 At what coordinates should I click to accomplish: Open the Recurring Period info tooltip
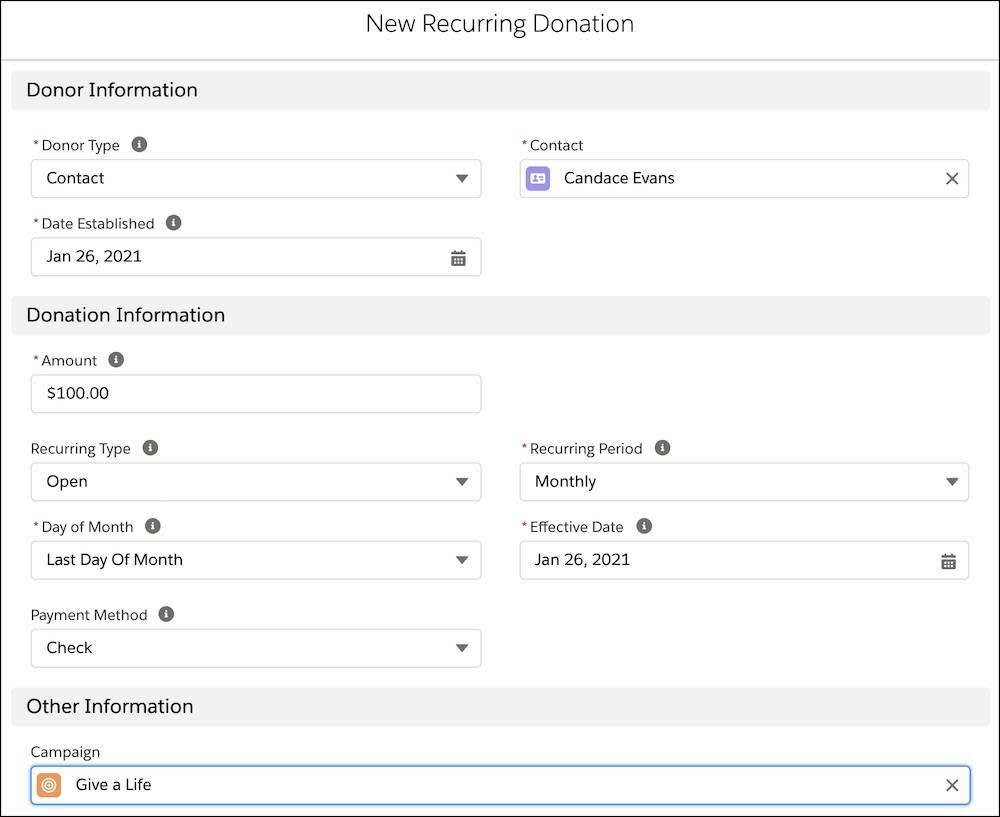coord(662,448)
